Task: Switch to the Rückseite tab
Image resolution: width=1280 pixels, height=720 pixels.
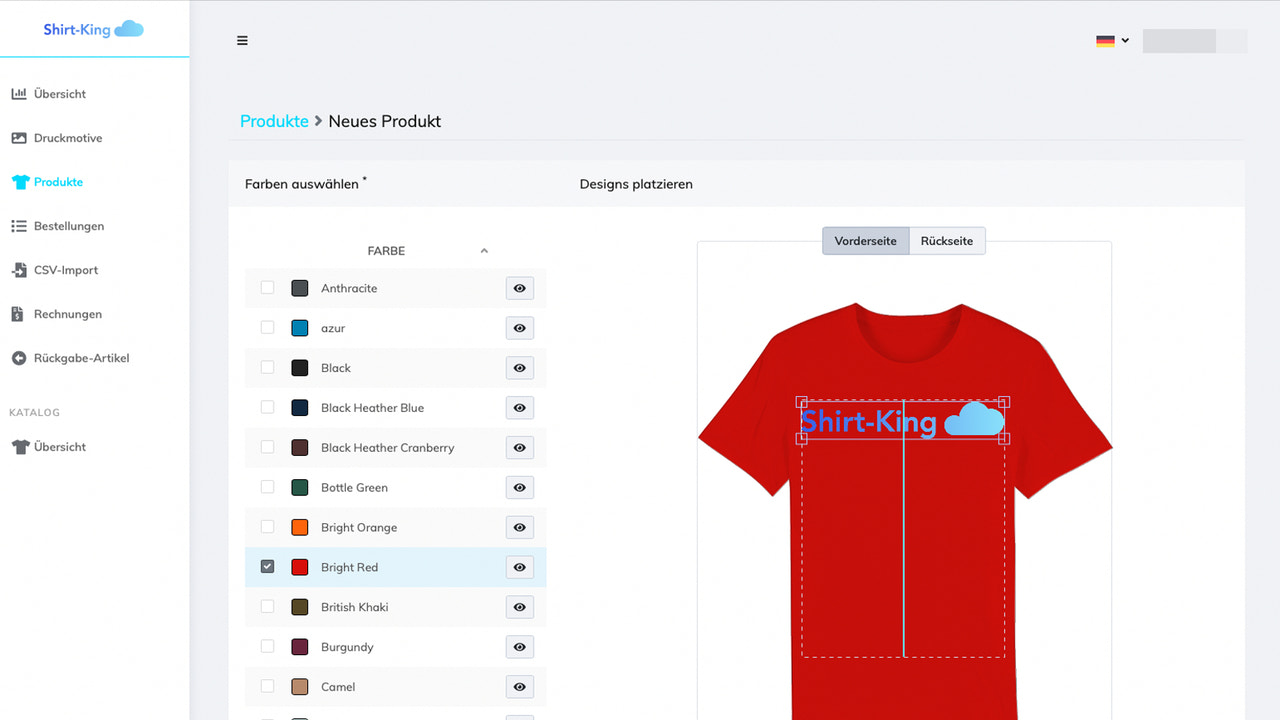Action: click(x=947, y=240)
